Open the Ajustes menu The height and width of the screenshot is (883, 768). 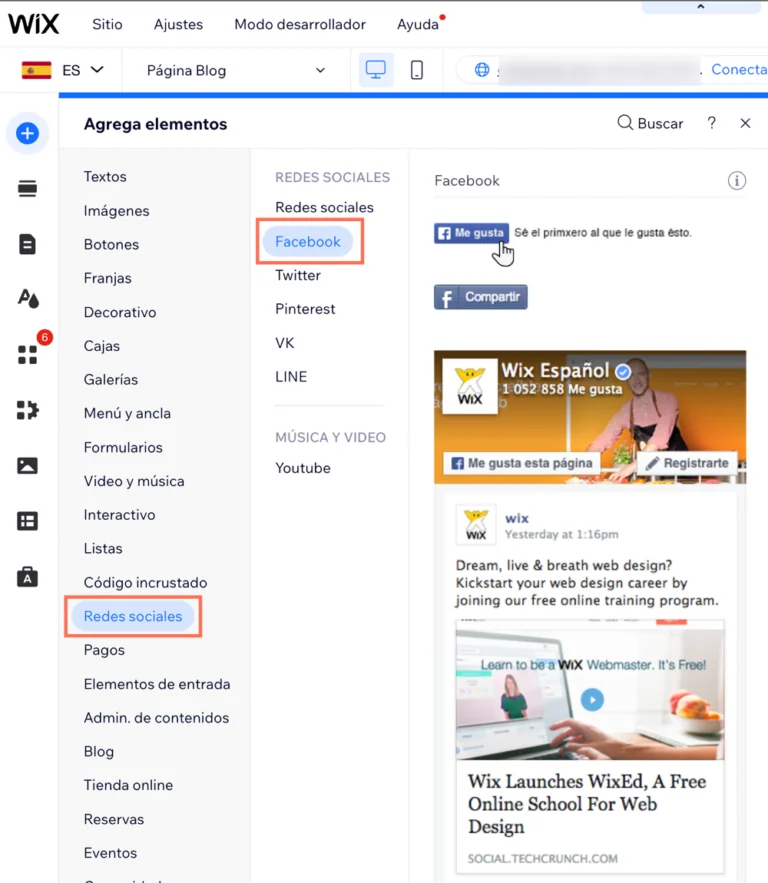pyautogui.click(x=178, y=24)
